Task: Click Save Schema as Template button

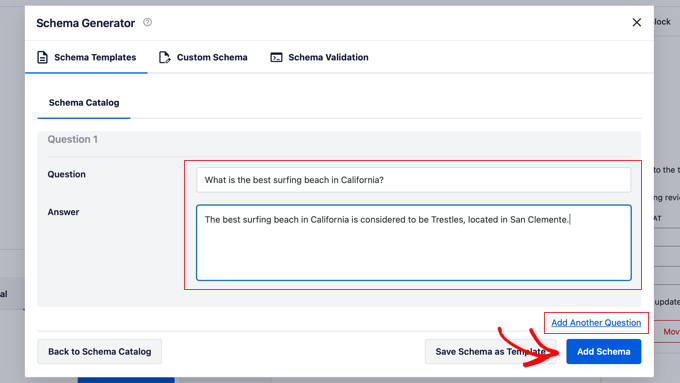Action: [x=490, y=351]
